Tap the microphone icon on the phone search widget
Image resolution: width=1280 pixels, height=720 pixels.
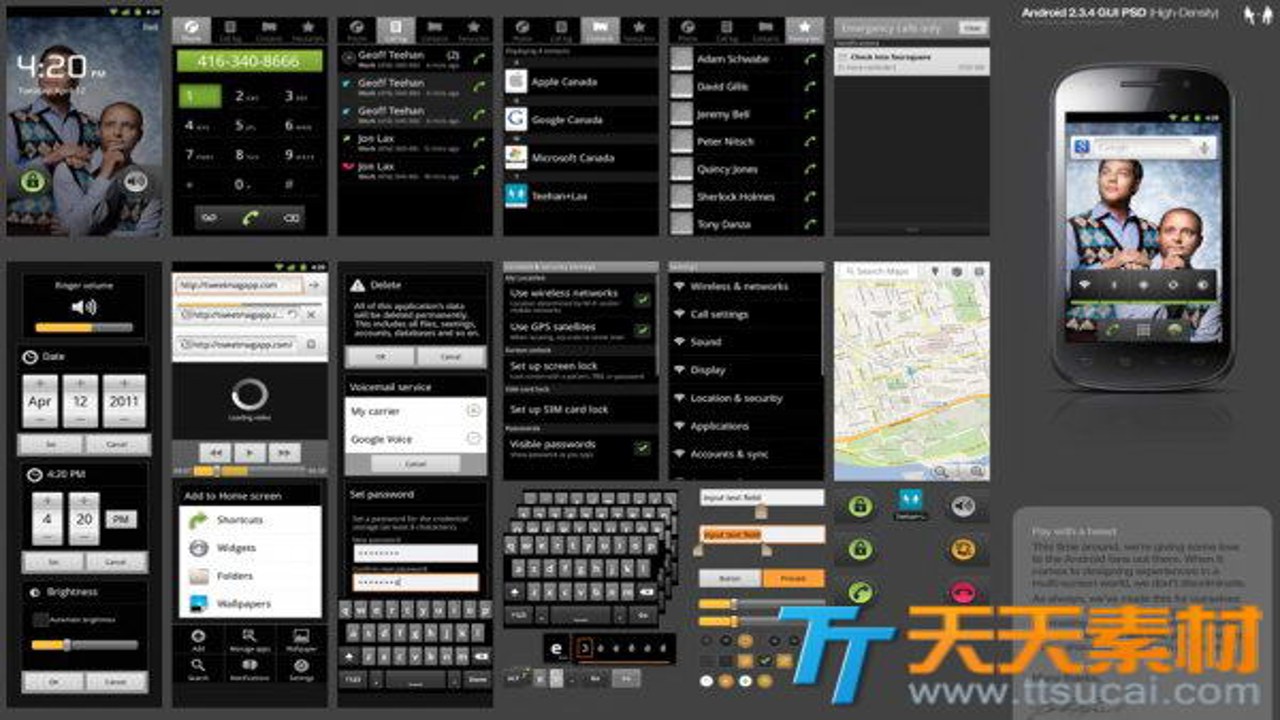1205,148
